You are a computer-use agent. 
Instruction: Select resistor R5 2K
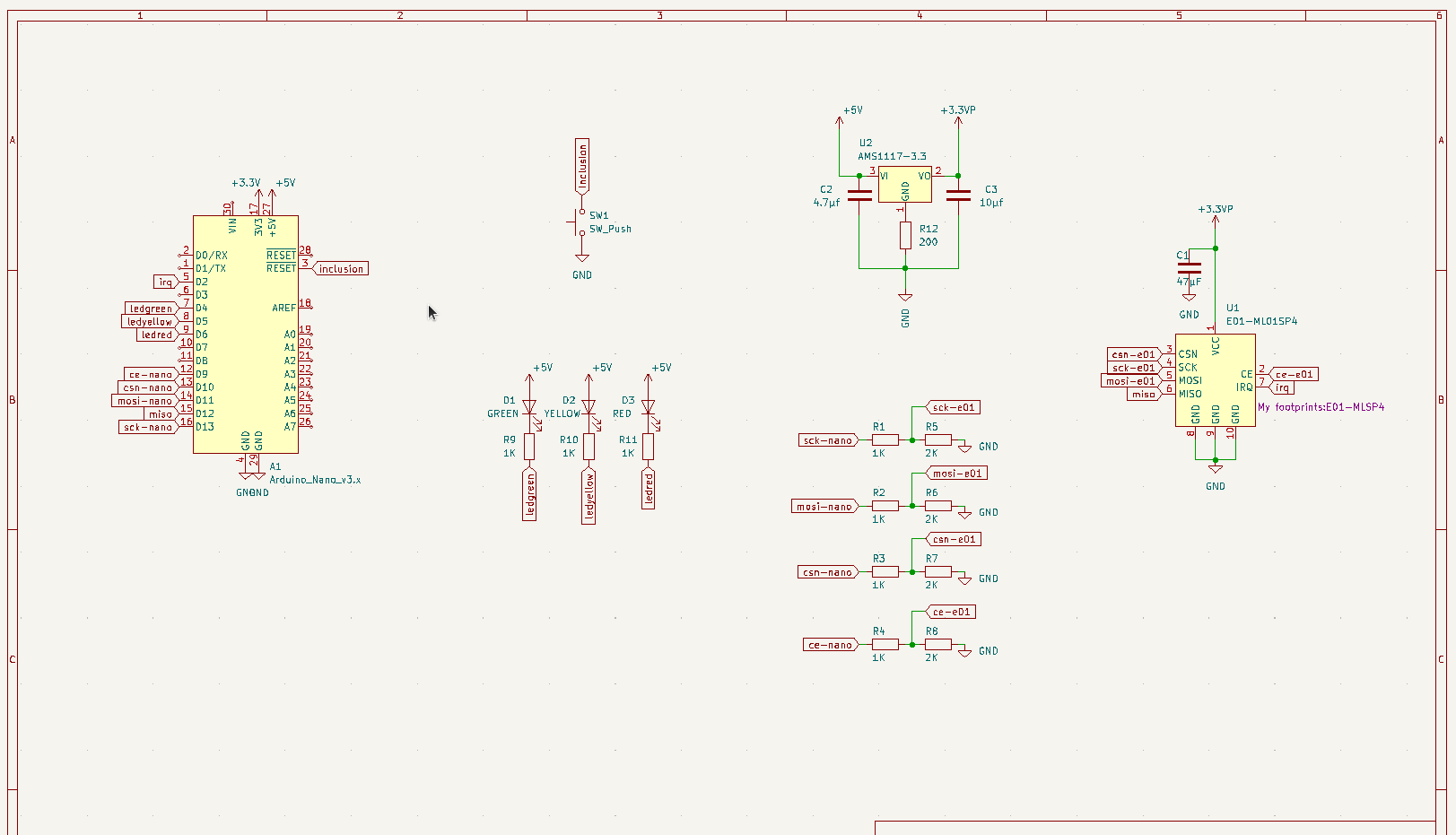[x=938, y=439]
